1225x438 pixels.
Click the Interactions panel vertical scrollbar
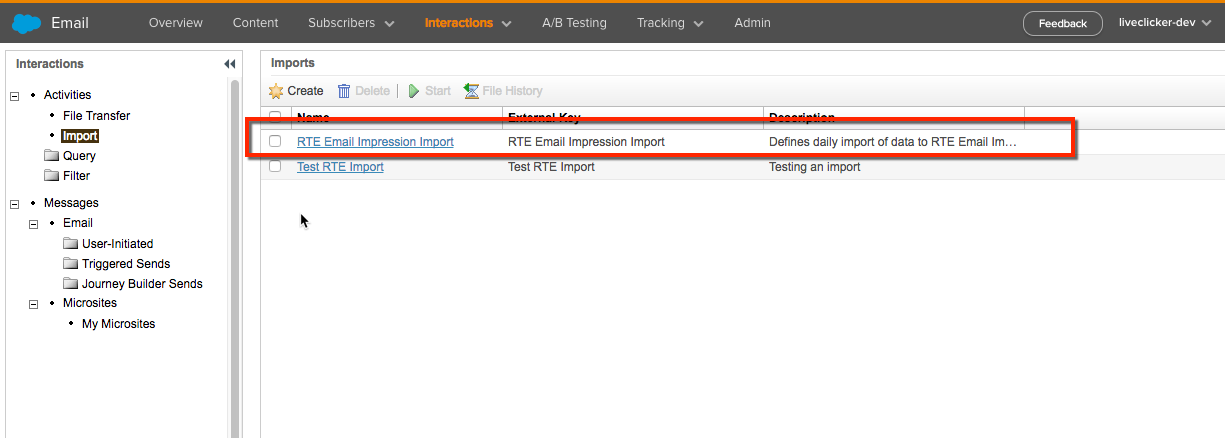(x=235, y=250)
